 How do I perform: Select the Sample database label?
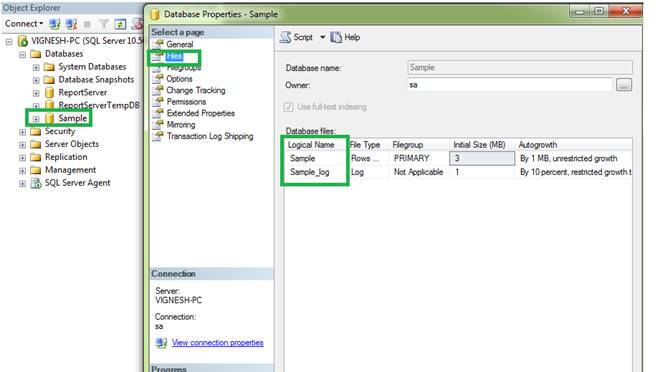72,118
